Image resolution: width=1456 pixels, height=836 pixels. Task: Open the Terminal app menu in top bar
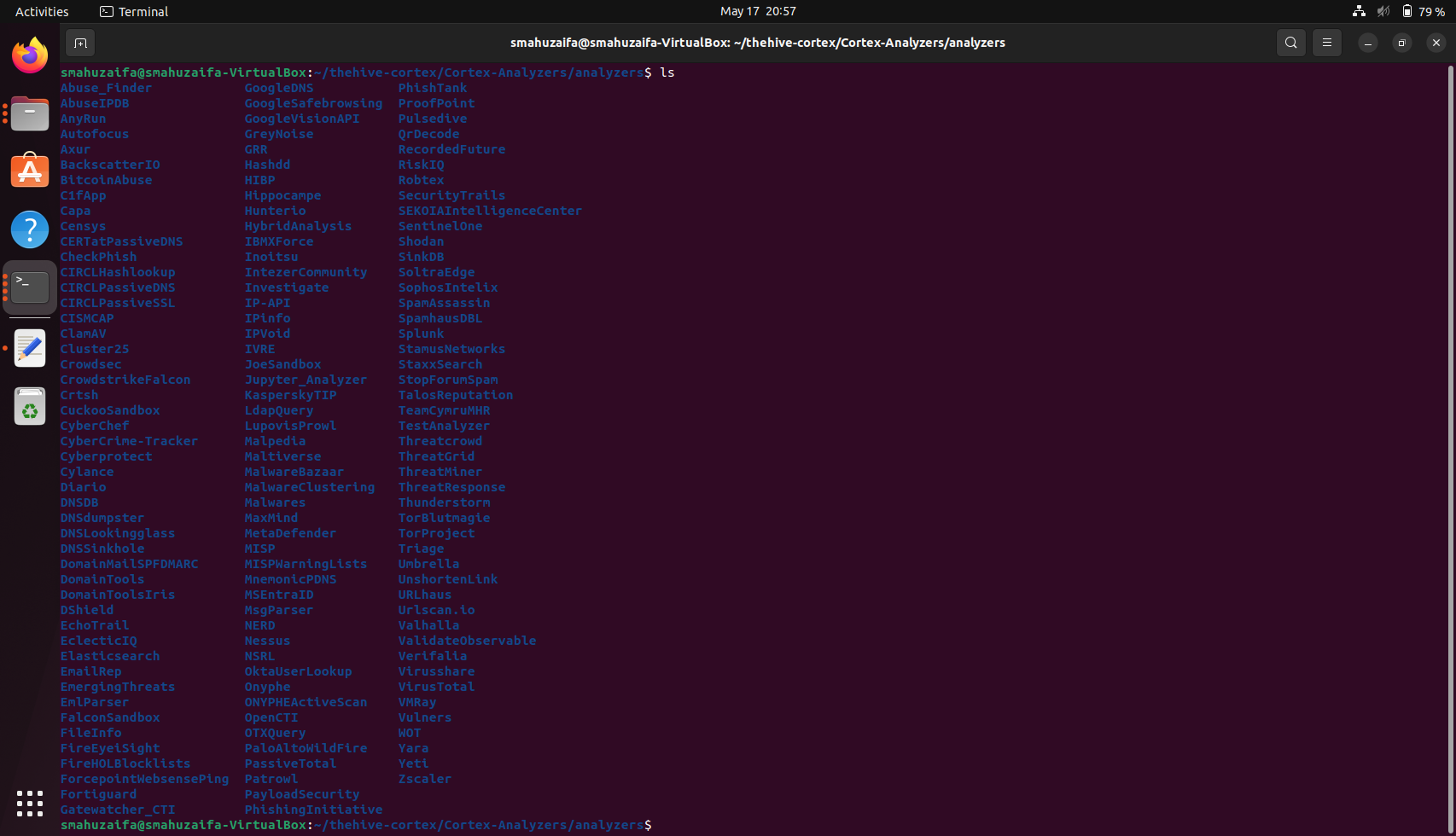134,11
